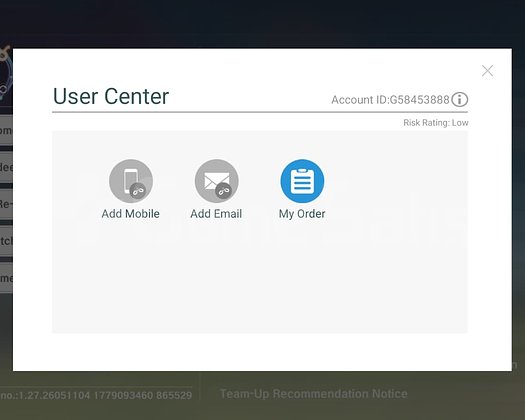
Task: Click the Team-Up Recommendation Notice text
Action: pos(313,394)
